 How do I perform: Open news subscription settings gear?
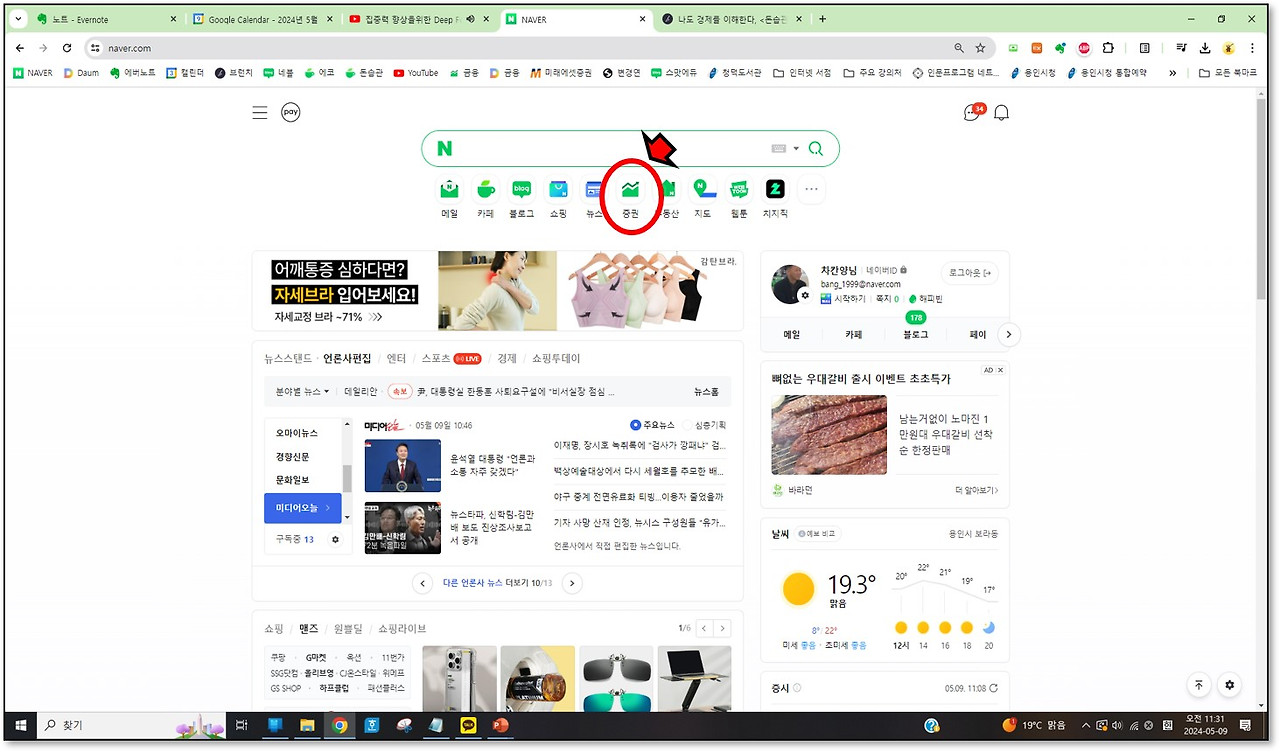pos(335,540)
